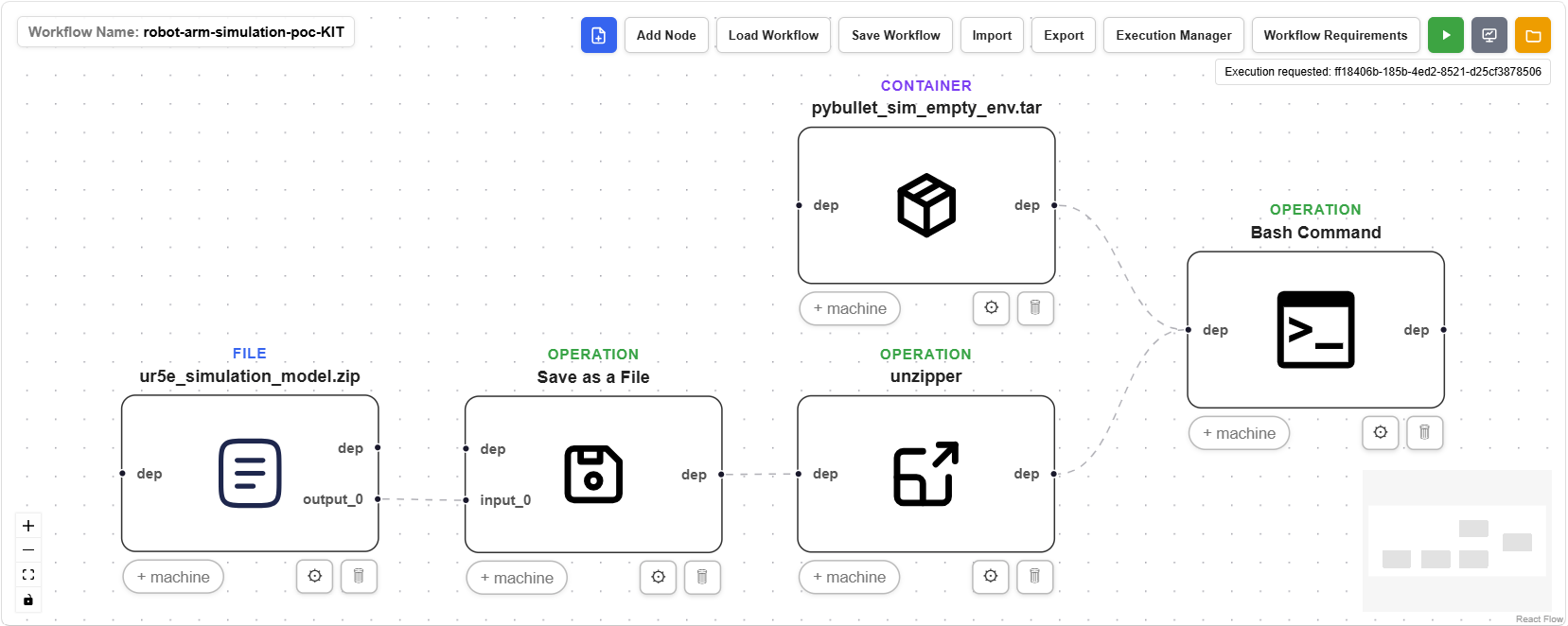Open the gray monitor icon button
The width and height of the screenshot is (1568, 626).
coord(1489,35)
